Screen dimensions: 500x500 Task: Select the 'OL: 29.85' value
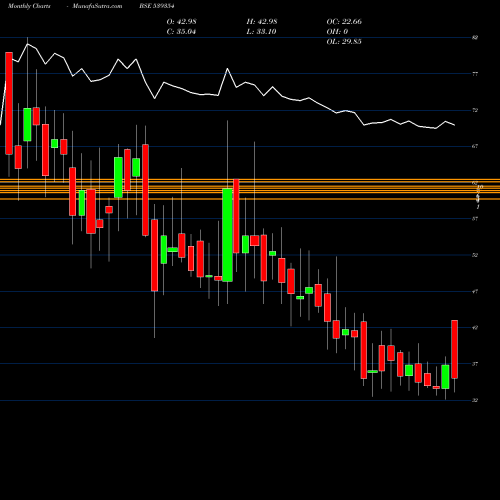344,42
